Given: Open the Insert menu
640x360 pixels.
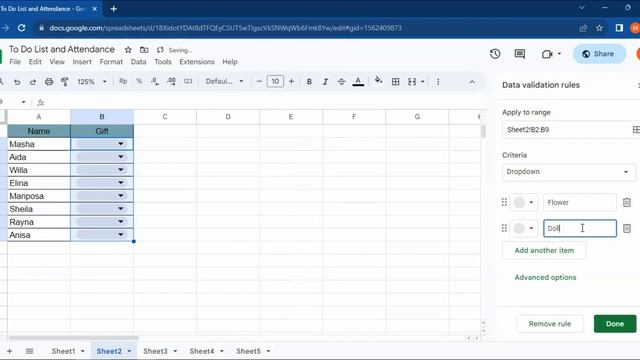Looking at the screenshot, I should click(x=82, y=62).
